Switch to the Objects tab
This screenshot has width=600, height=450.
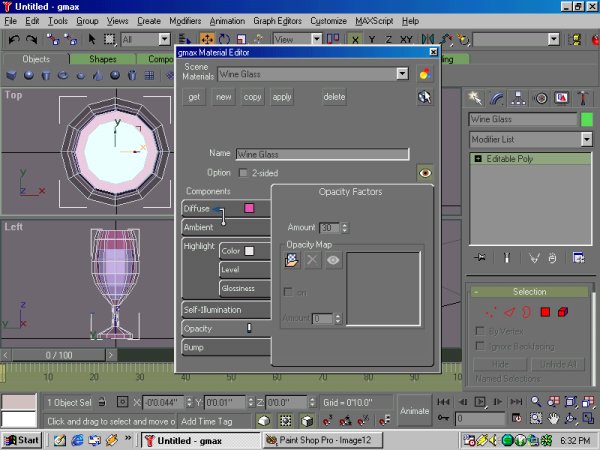(x=36, y=59)
